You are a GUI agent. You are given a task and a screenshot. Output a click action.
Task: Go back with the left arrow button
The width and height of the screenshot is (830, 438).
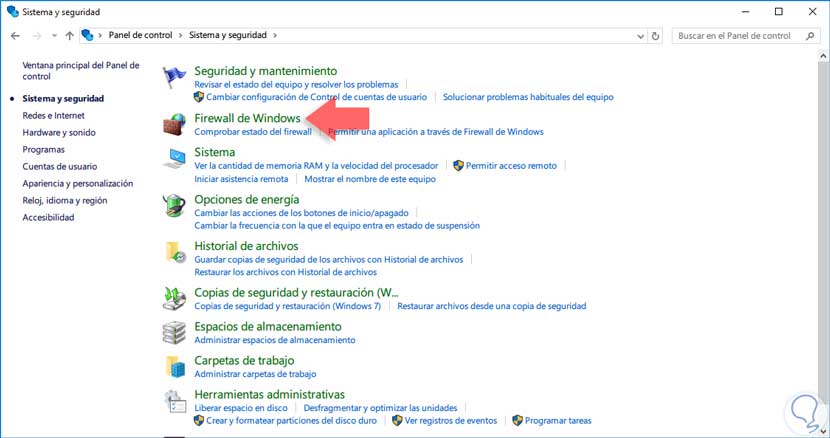[15, 35]
